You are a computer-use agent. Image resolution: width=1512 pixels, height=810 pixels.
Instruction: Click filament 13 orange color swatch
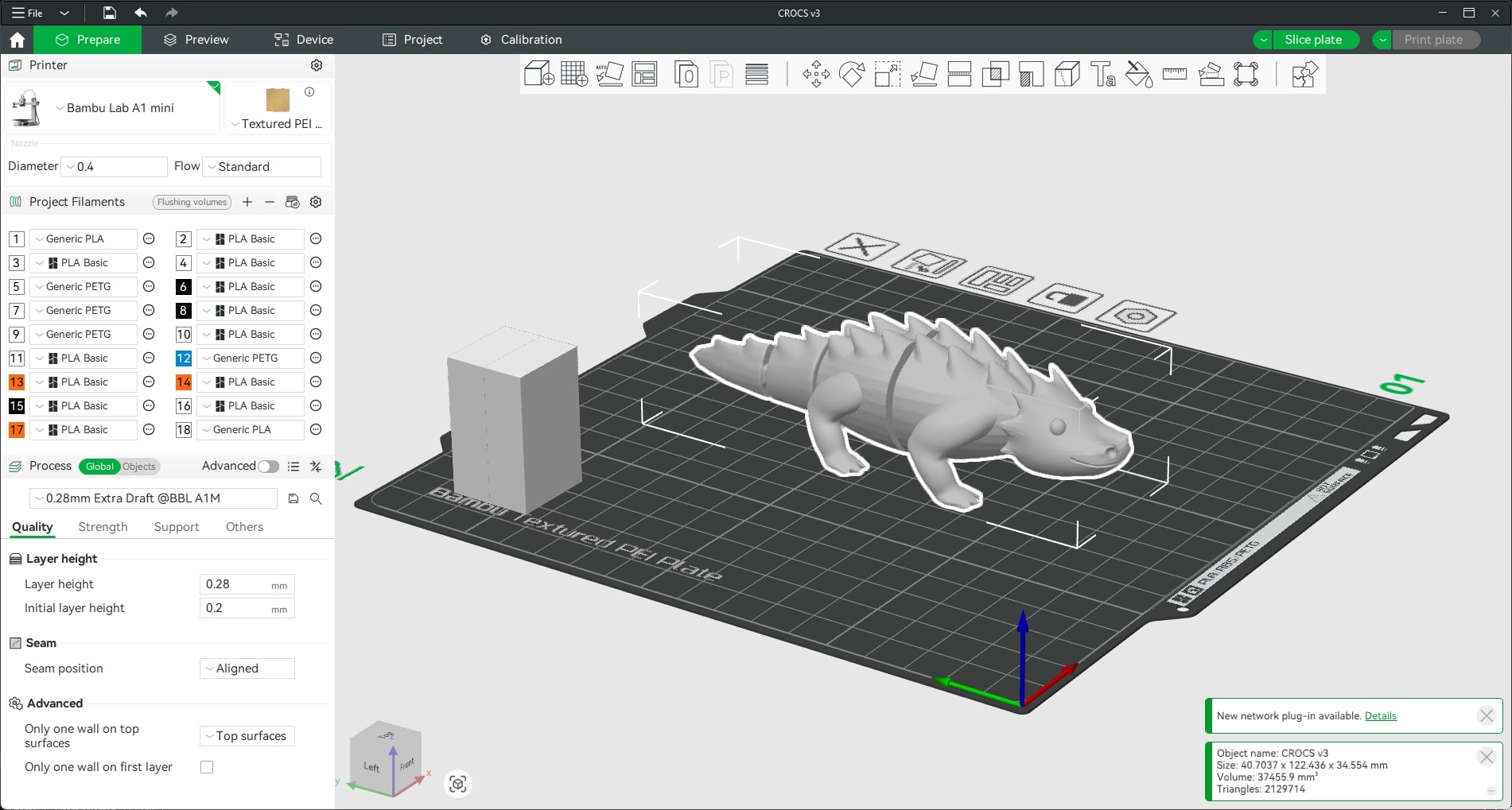pyautogui.click(x=16, y=382)
